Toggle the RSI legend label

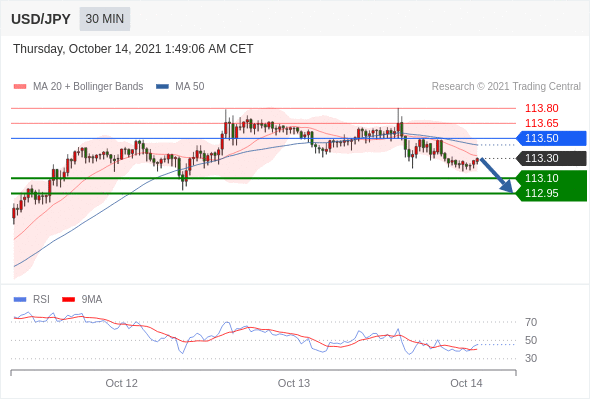41,300
